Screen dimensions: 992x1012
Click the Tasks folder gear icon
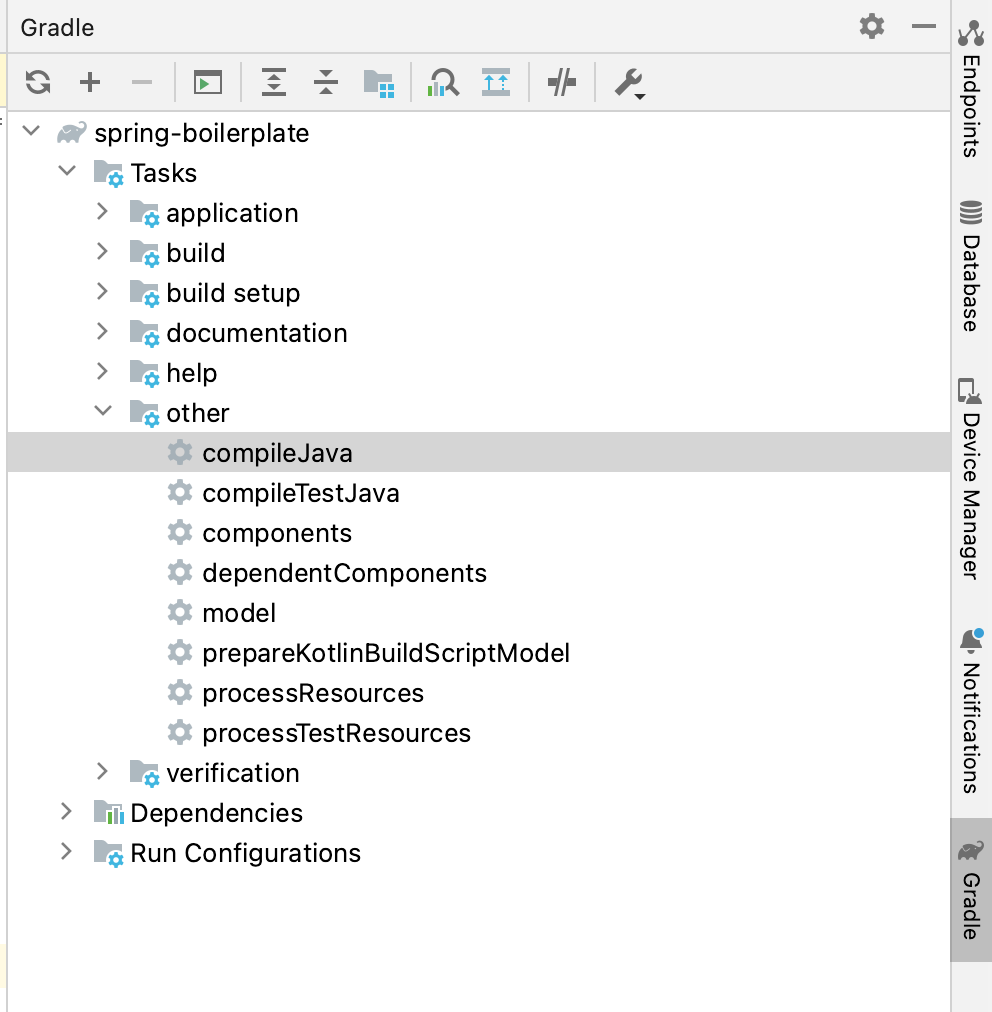tap(108, 173)
